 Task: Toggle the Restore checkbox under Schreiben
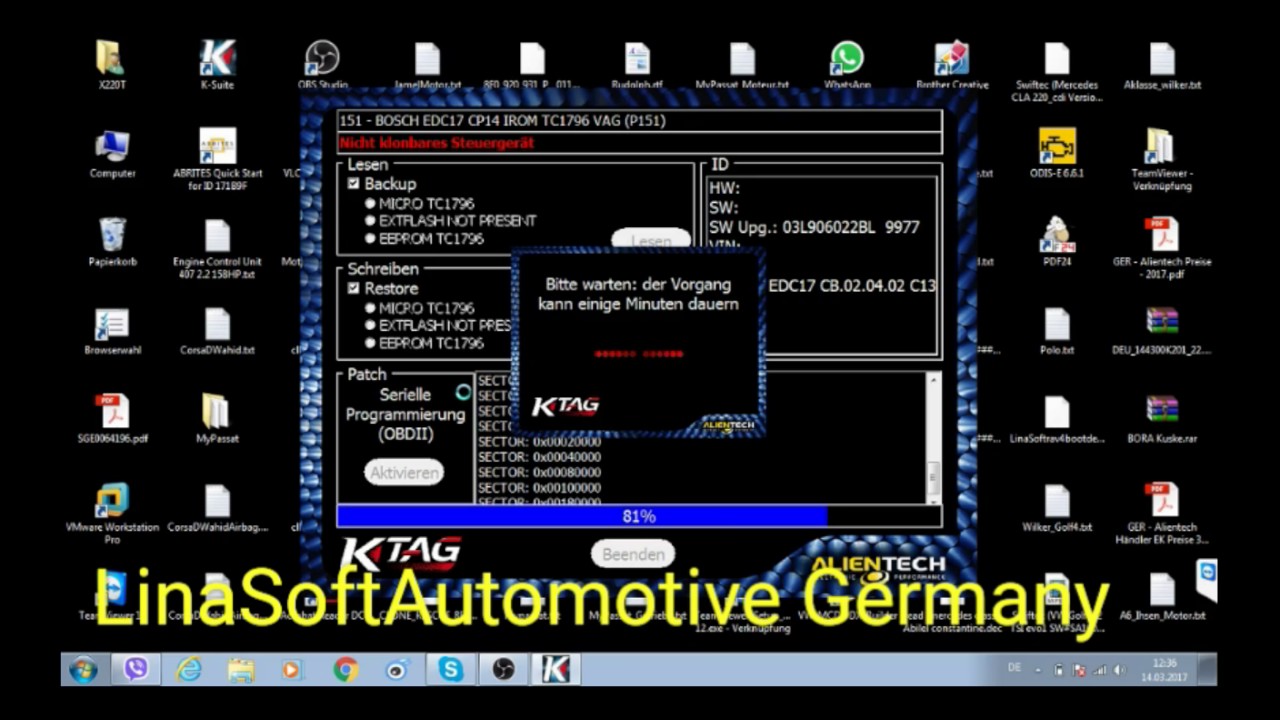click(x=353, y=288)
